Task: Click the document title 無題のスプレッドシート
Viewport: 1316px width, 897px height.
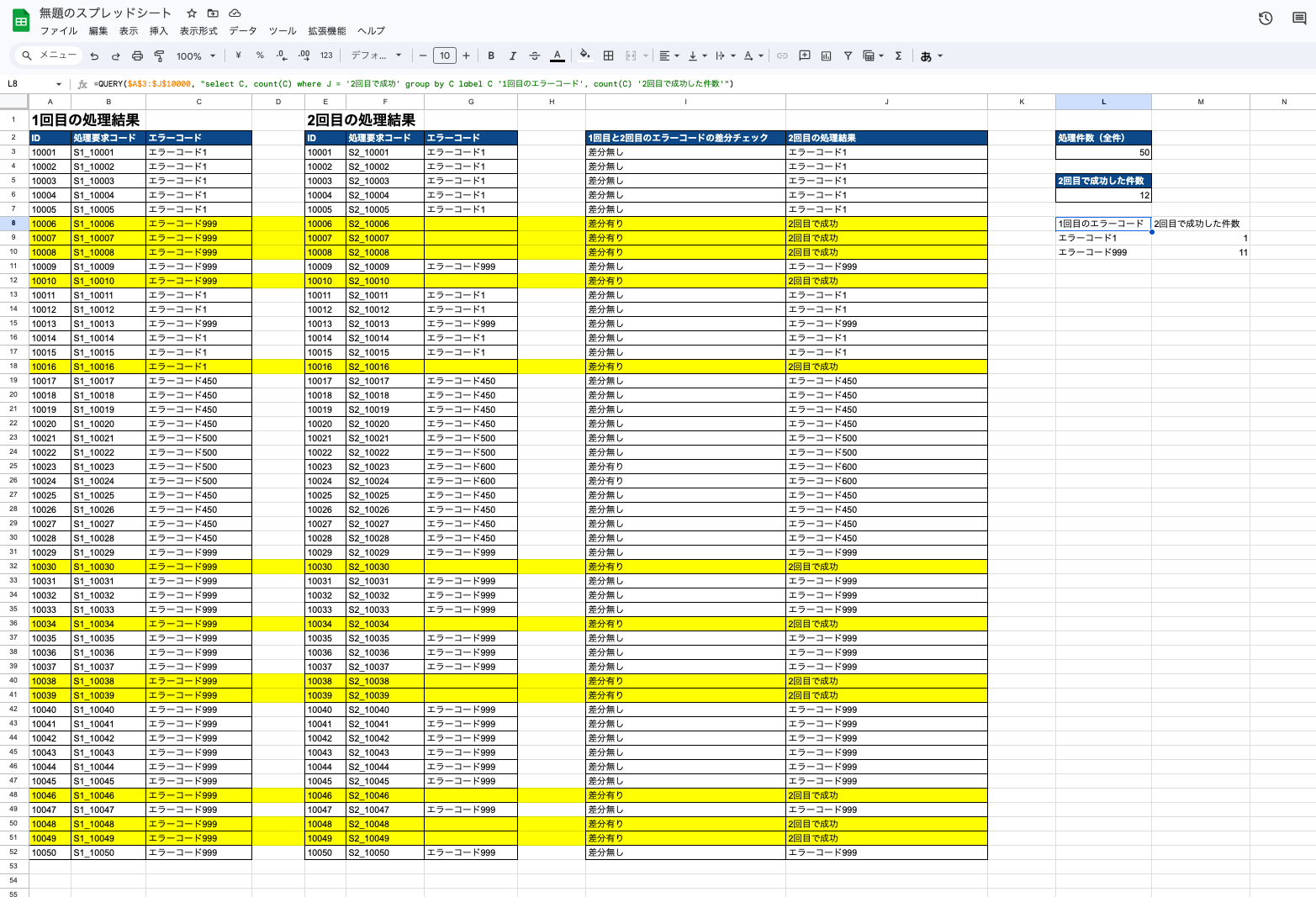Action: coord(105,13)
